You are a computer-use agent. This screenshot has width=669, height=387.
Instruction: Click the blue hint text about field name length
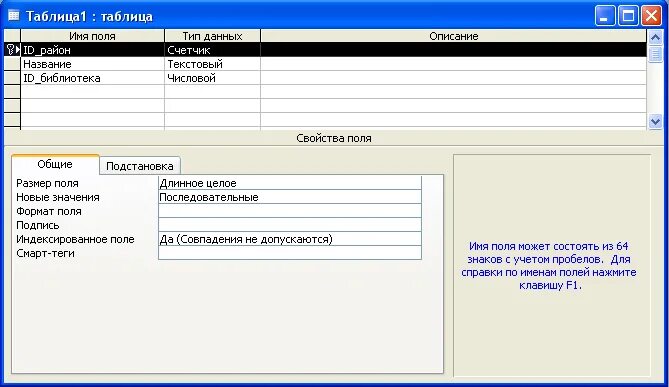point(549,266)
